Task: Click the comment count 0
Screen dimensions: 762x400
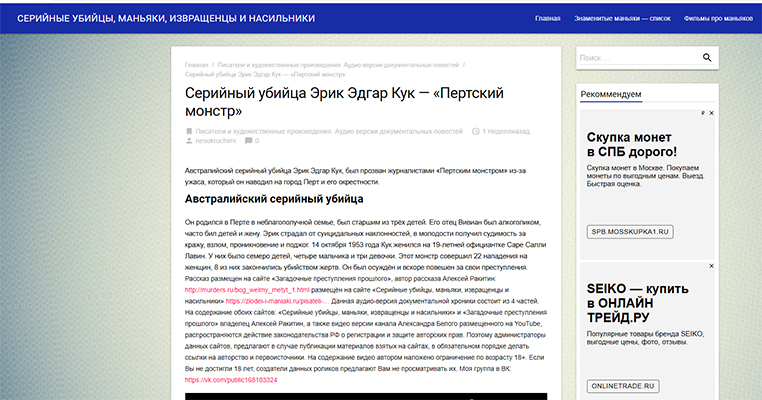Action: (x=257, y=141)
